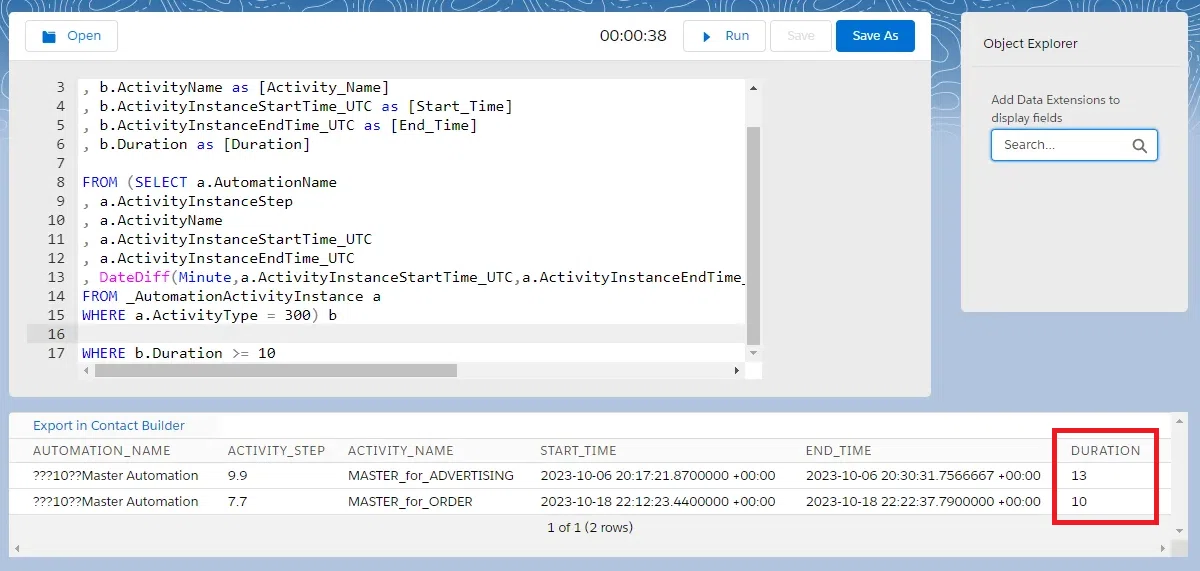Click the ACTIVITY_NAME column header

(401, 451)
